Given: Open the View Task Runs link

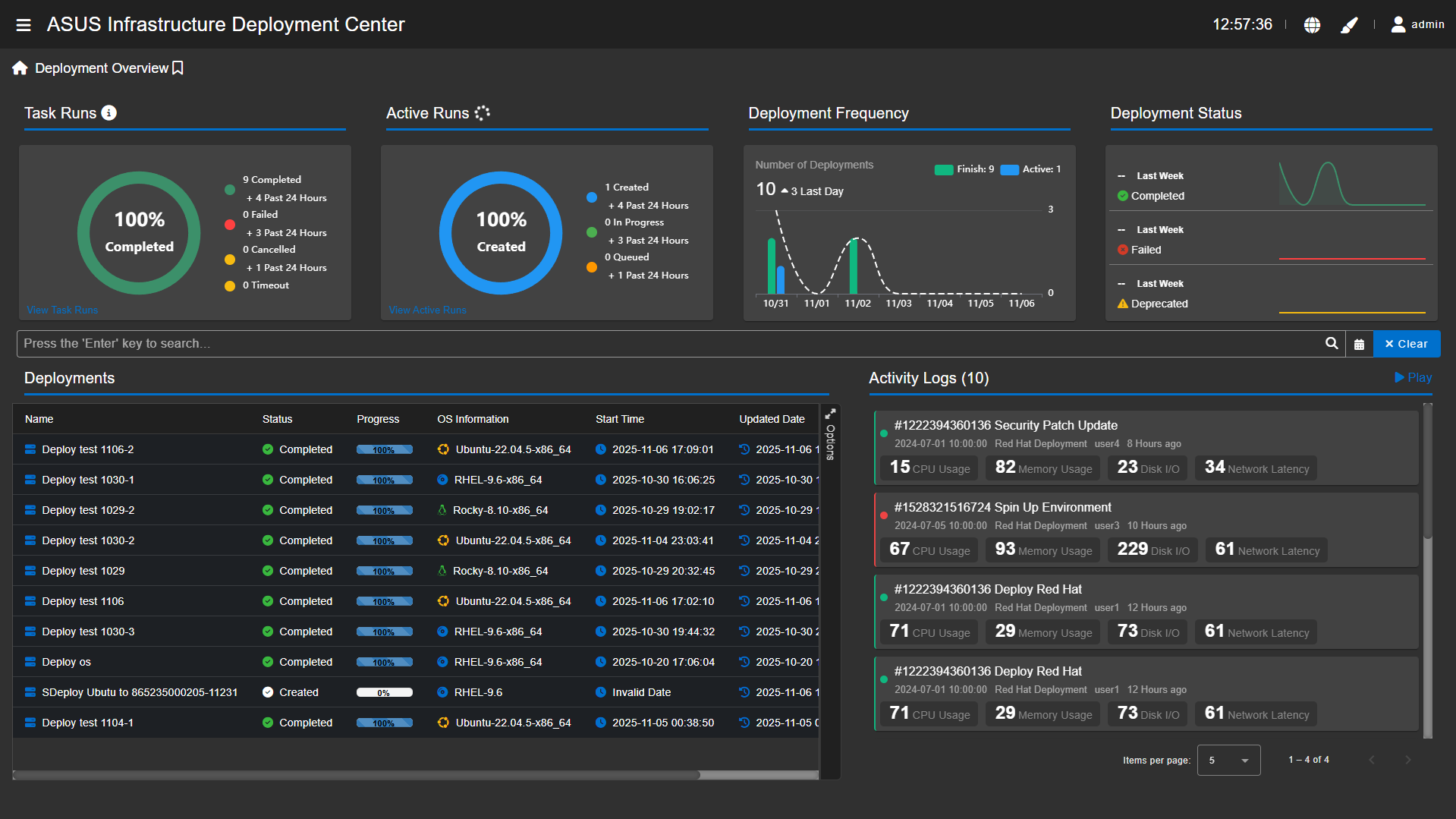Looking at the screenshot, I should click(x=62, y=310).
